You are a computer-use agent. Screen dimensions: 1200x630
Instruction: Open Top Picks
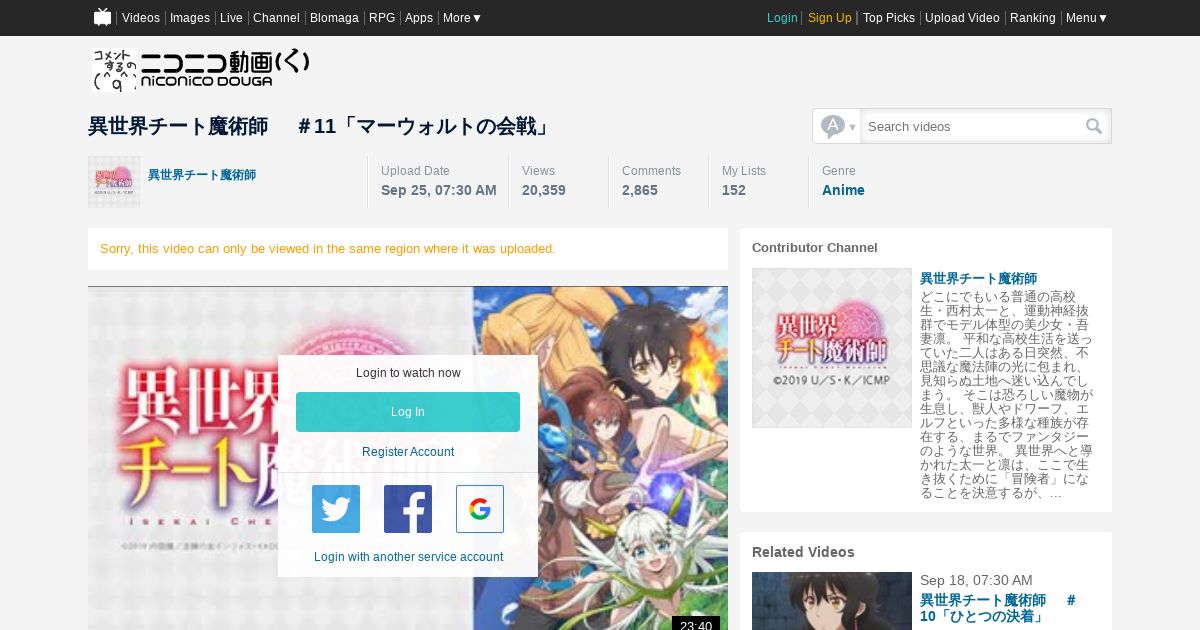889,18
